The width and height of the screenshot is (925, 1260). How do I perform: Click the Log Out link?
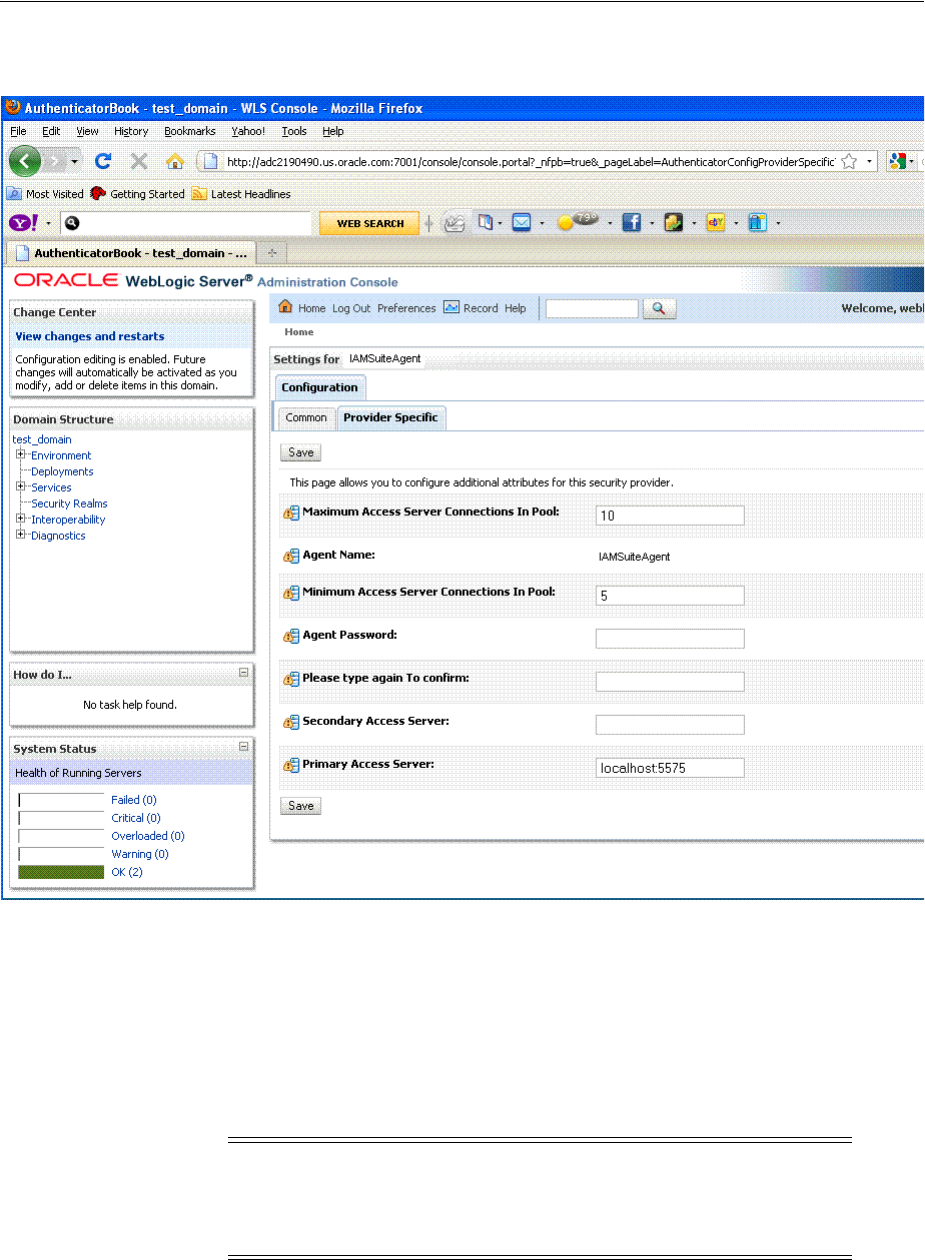[x=351, y=308]
